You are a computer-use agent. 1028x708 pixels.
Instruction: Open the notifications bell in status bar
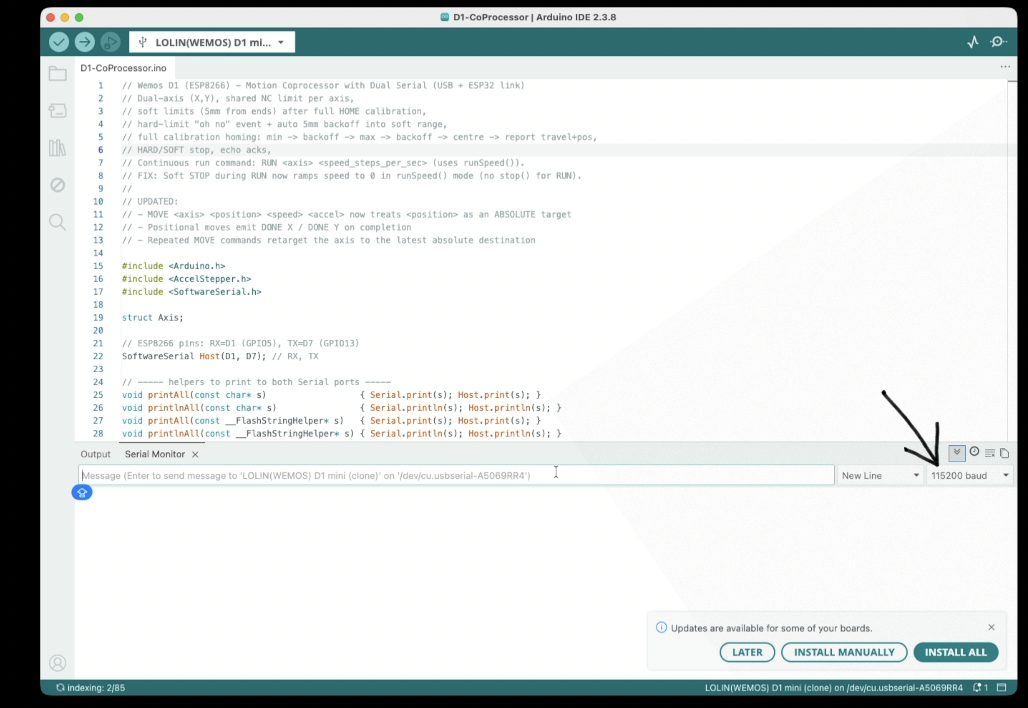pos(981,688)
